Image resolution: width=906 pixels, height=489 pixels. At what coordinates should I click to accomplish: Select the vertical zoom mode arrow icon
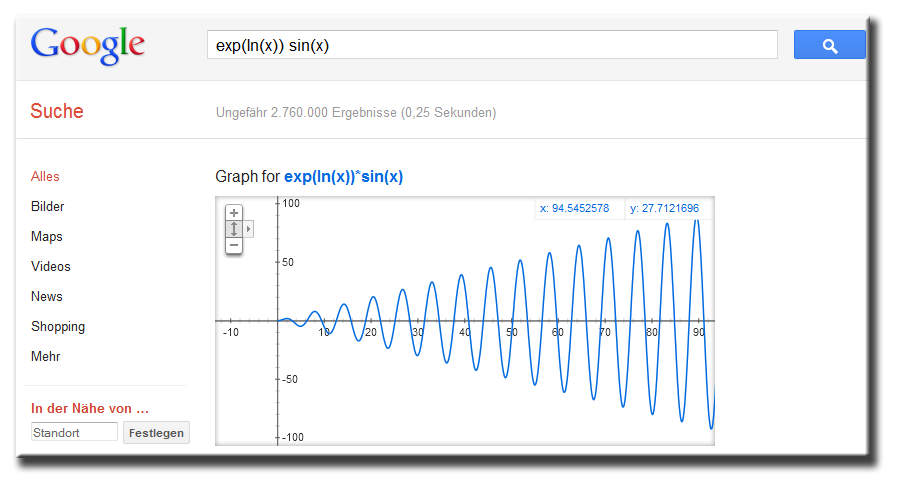point(234,229)
